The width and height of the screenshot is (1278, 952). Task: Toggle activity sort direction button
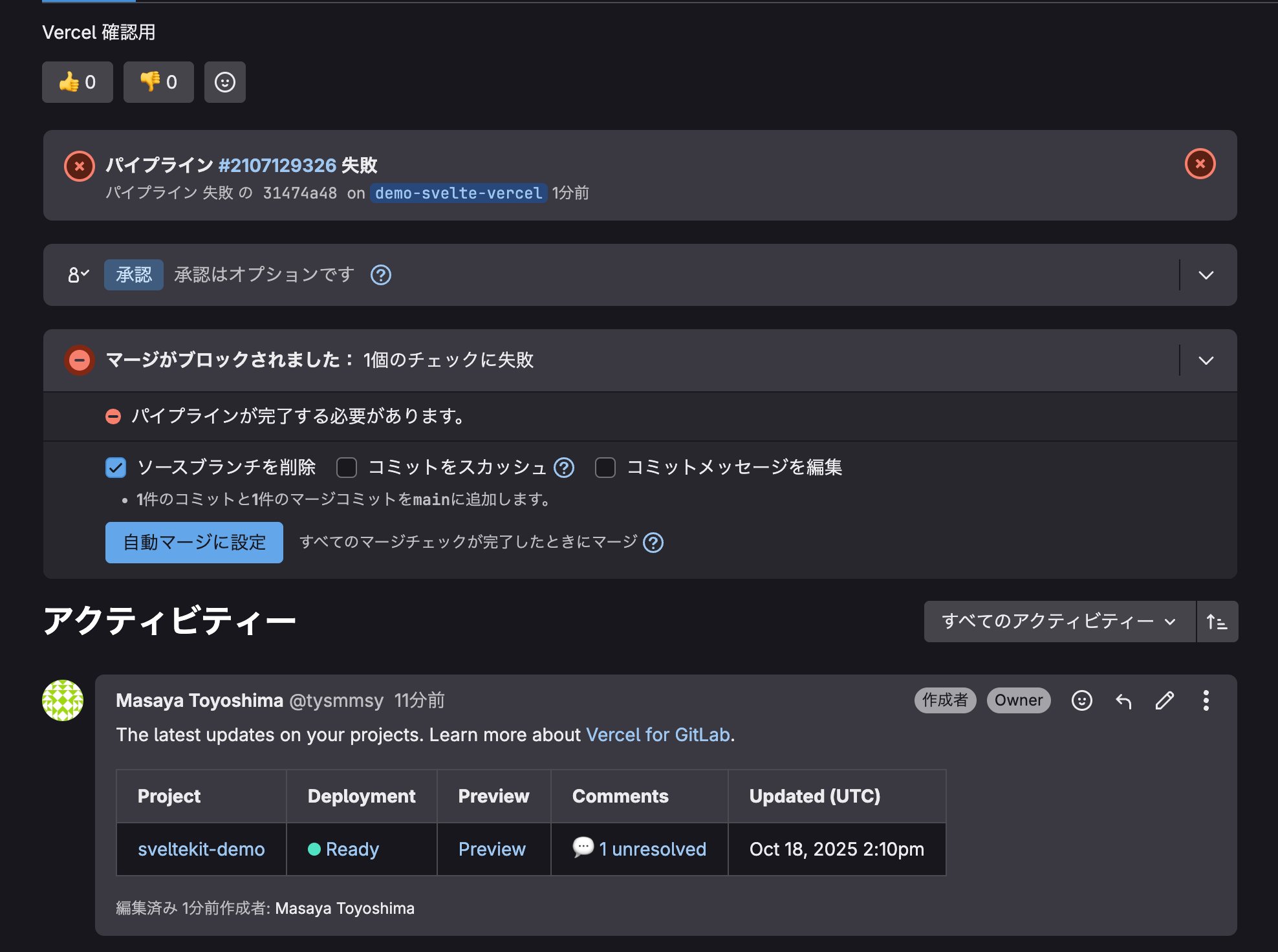pyautogui.click(x=1217, y=622)
